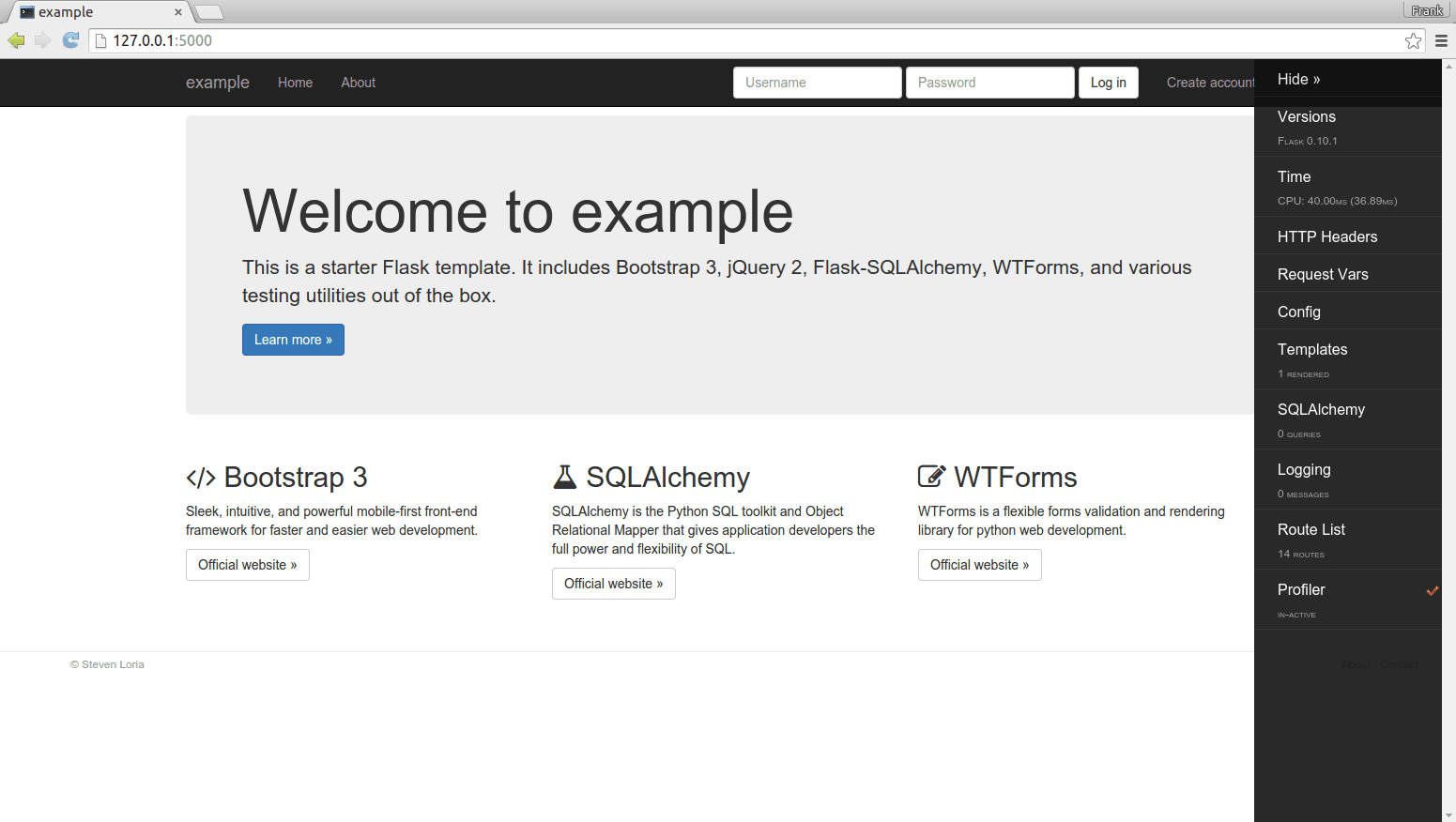Viewport: 1456px width, 822px height.
Task: Open SQLAlchemy Official website button
Action: [614, 584]
